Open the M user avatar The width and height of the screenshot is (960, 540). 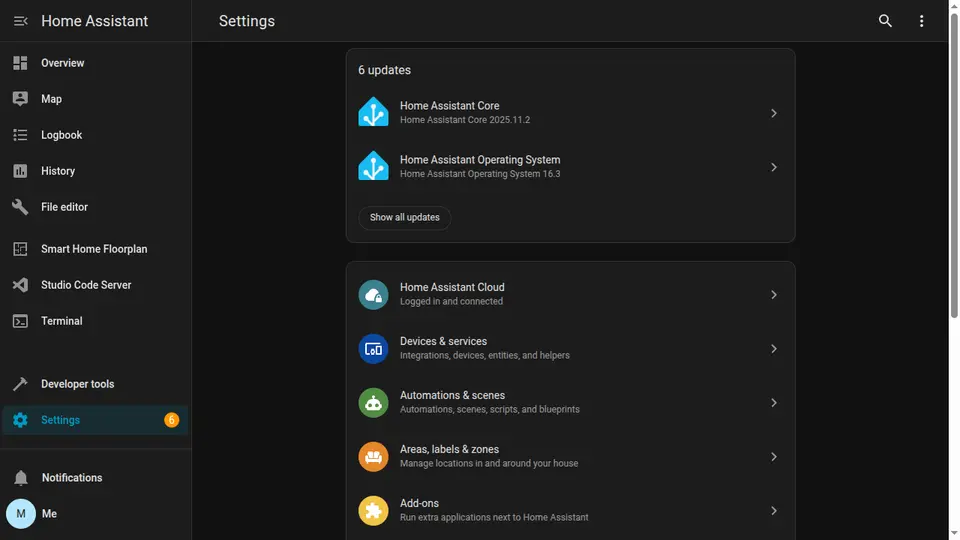click(21, 514)
